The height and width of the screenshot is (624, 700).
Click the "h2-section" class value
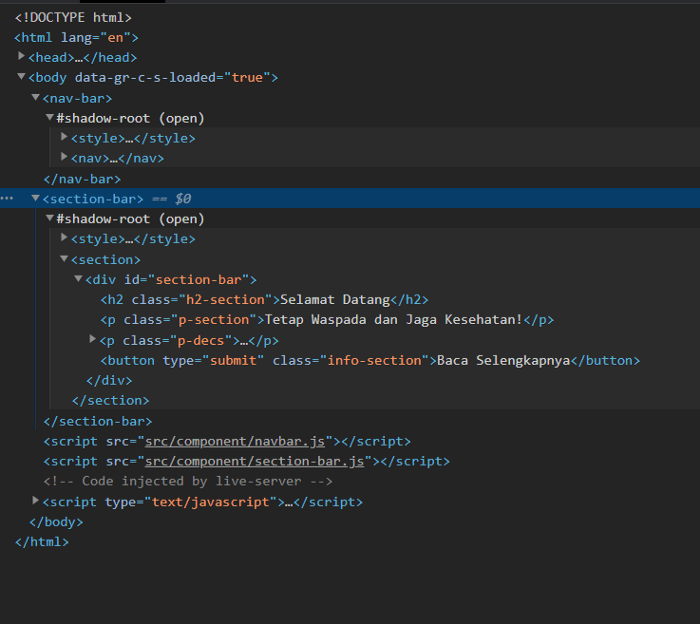pyautogui.click(x=225, y=300)
